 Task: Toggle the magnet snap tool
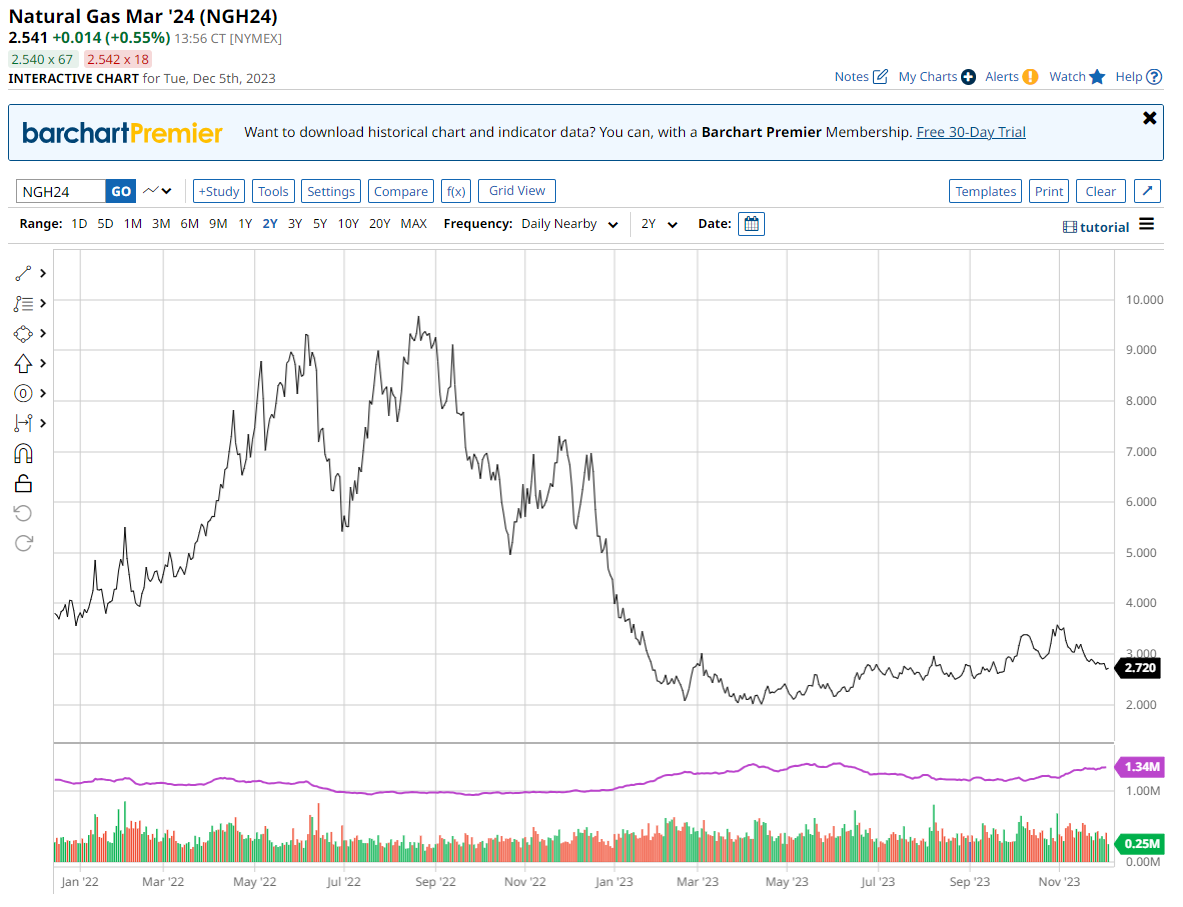tap(23, 453)
